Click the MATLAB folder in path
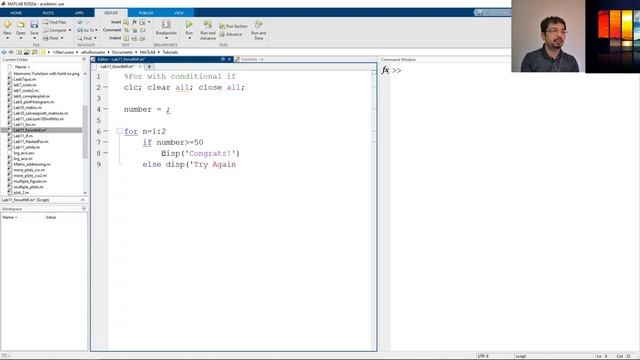This screenshot has width=640, height=360. pos(147,52)
